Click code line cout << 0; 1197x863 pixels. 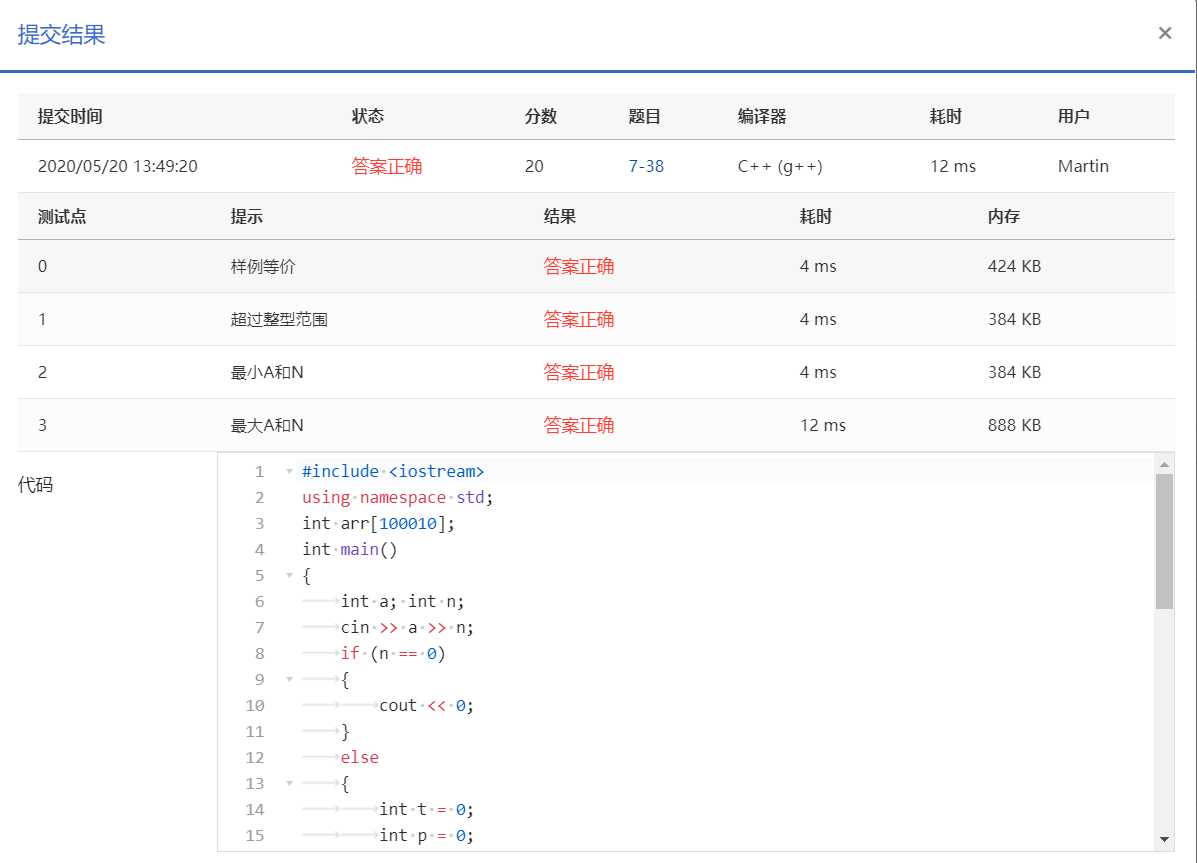[427, 705]
